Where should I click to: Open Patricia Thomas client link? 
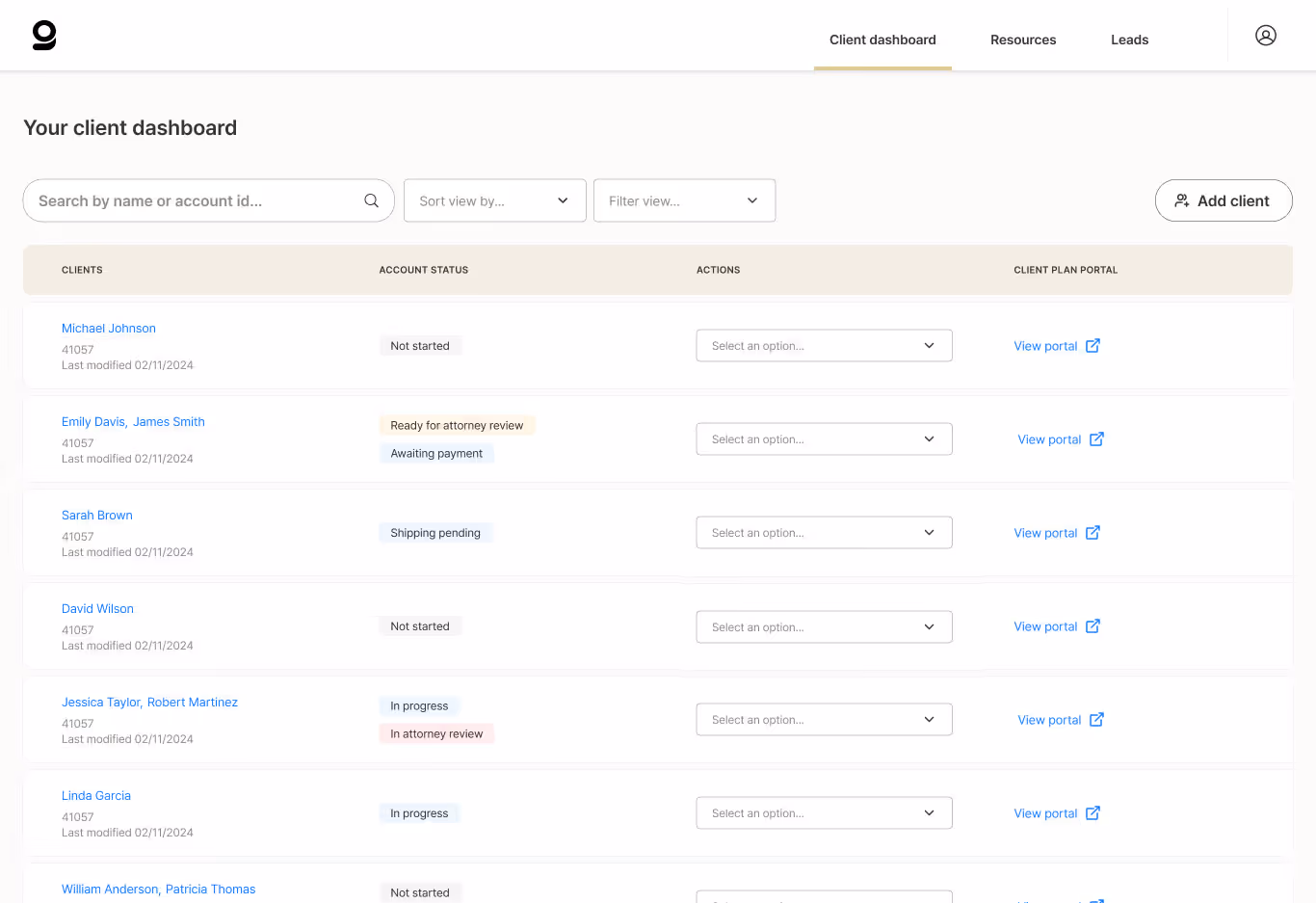click(x=211, y=890)
